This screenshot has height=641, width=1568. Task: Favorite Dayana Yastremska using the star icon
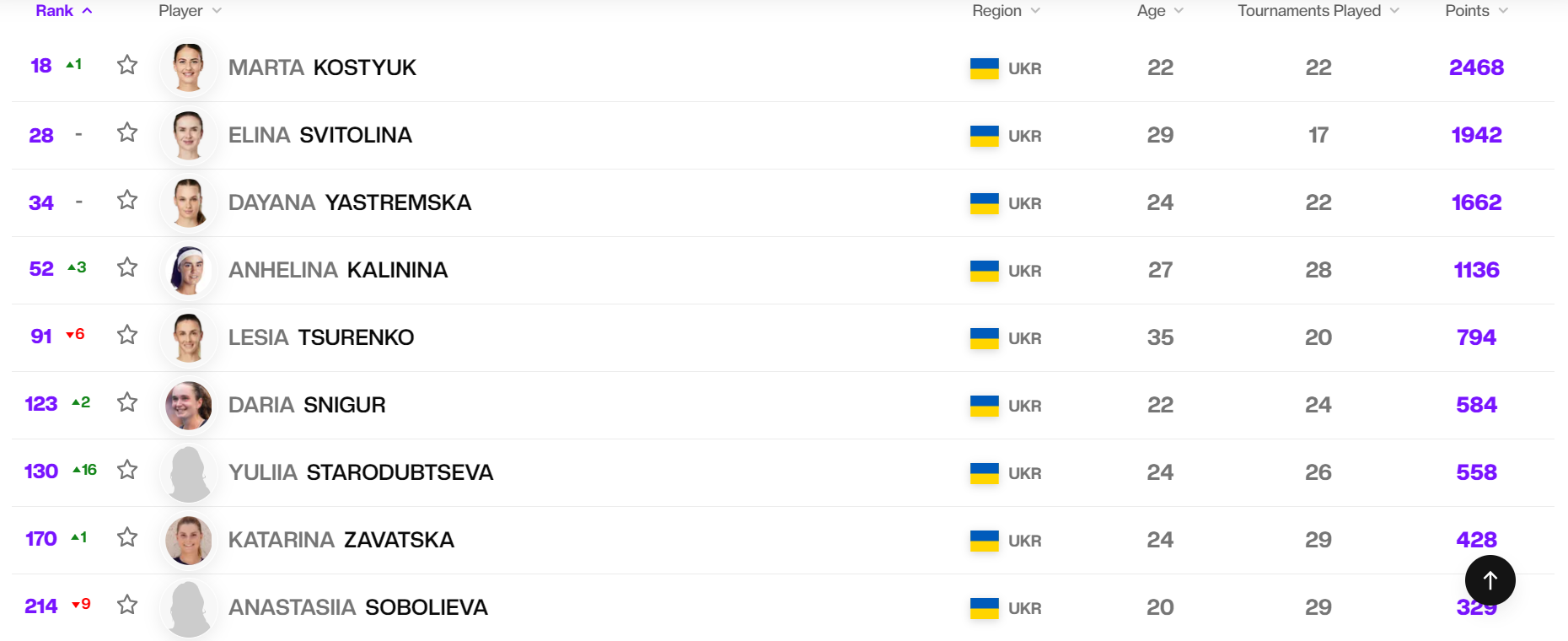127,200
